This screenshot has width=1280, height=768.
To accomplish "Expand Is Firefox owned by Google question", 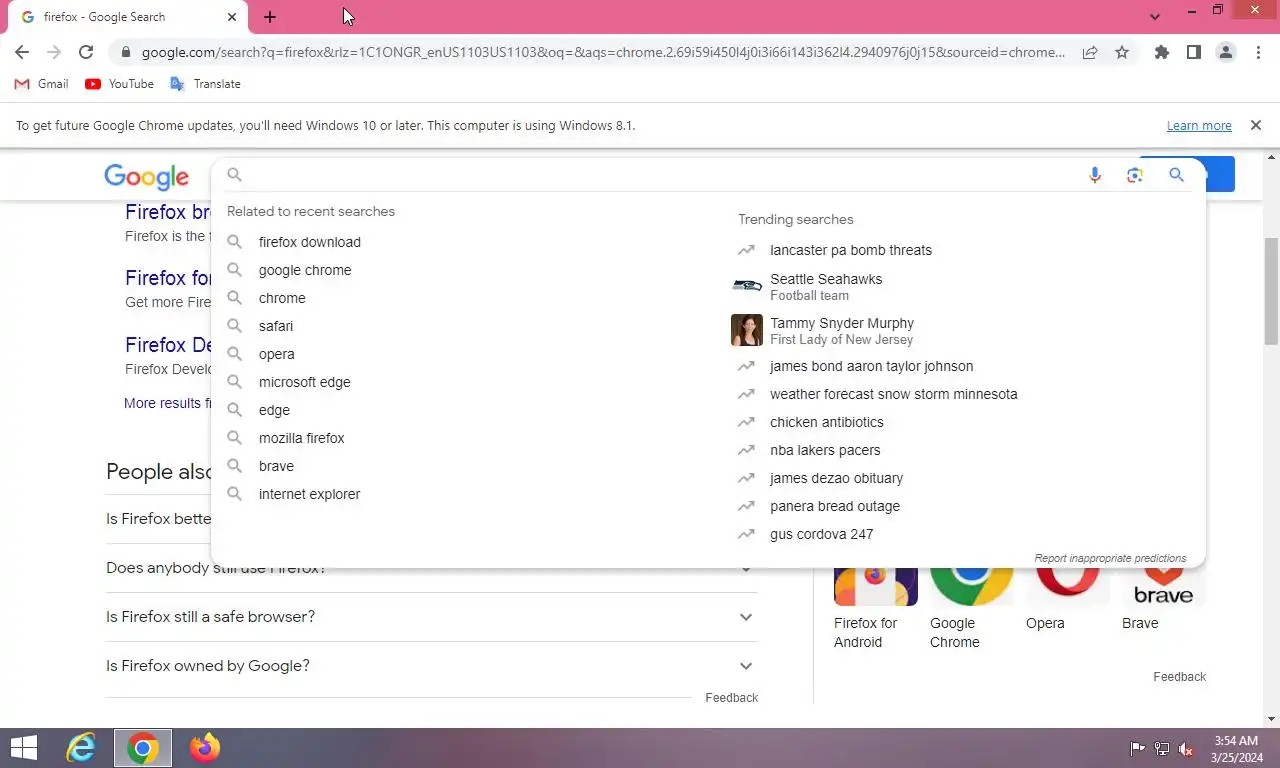I will tap(432, 666).
